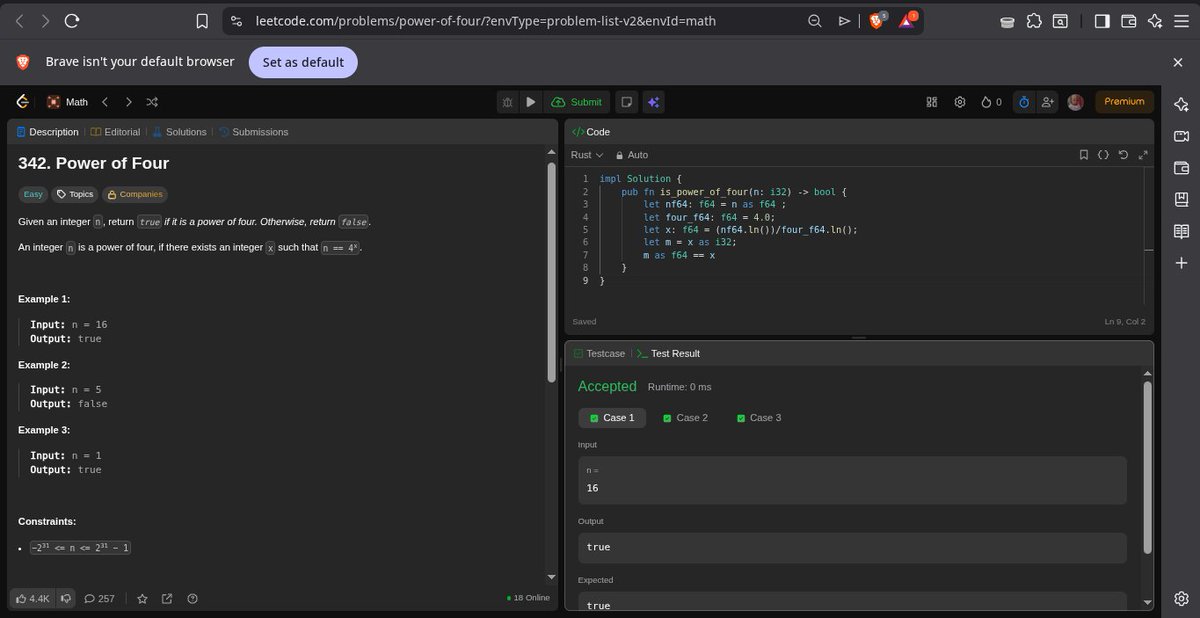Open the help question mark icon

coord(192,599)
